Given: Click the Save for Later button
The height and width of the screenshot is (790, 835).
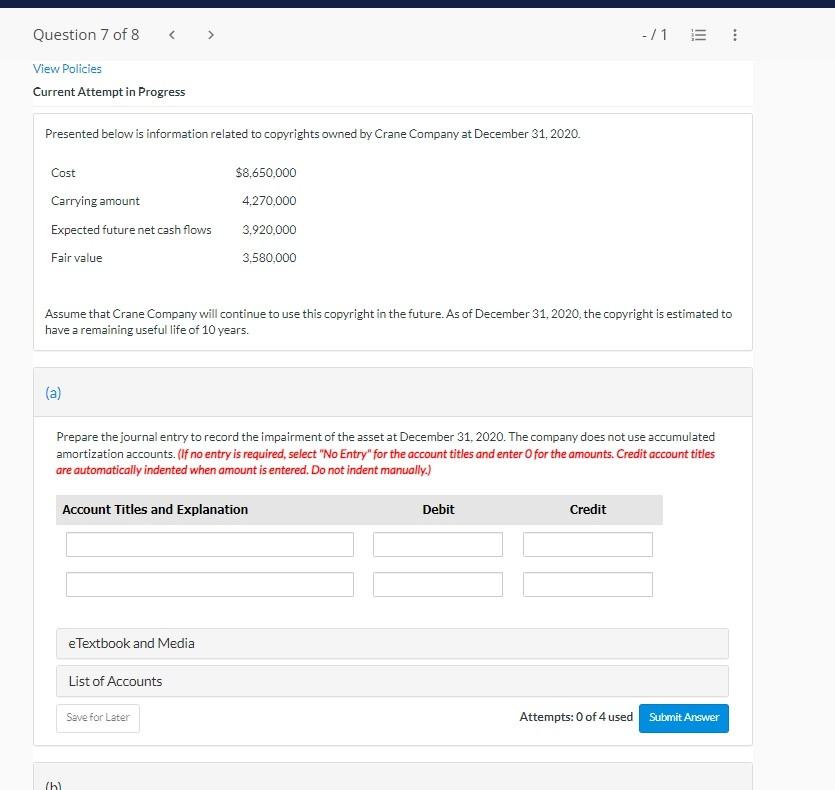Looking at the screenshot, I should click(x=97, y=717).
